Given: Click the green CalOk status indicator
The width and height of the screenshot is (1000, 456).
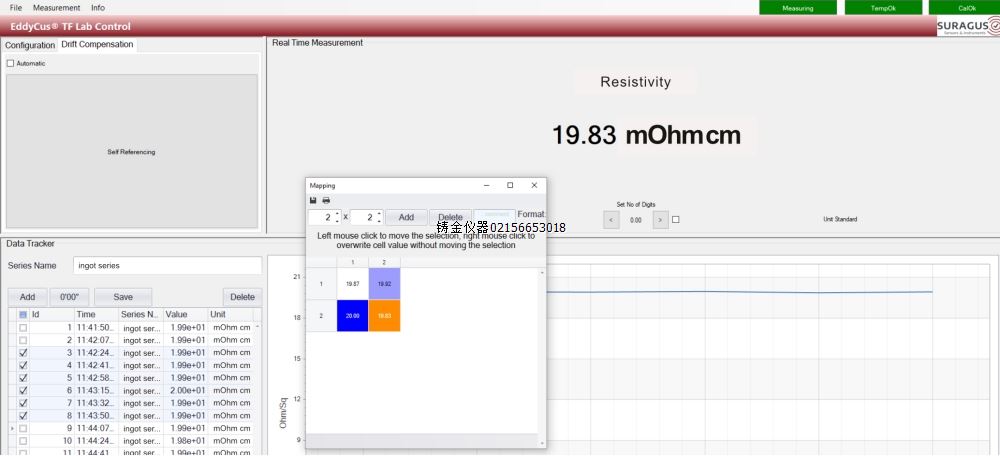Looking at the screenshot, I should (x=965, y=7).
